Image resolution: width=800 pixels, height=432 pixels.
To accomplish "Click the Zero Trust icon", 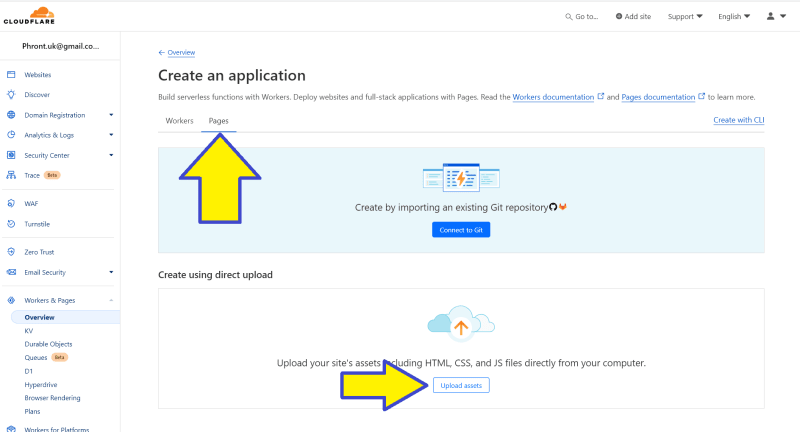I will click(x=11, y=252).
